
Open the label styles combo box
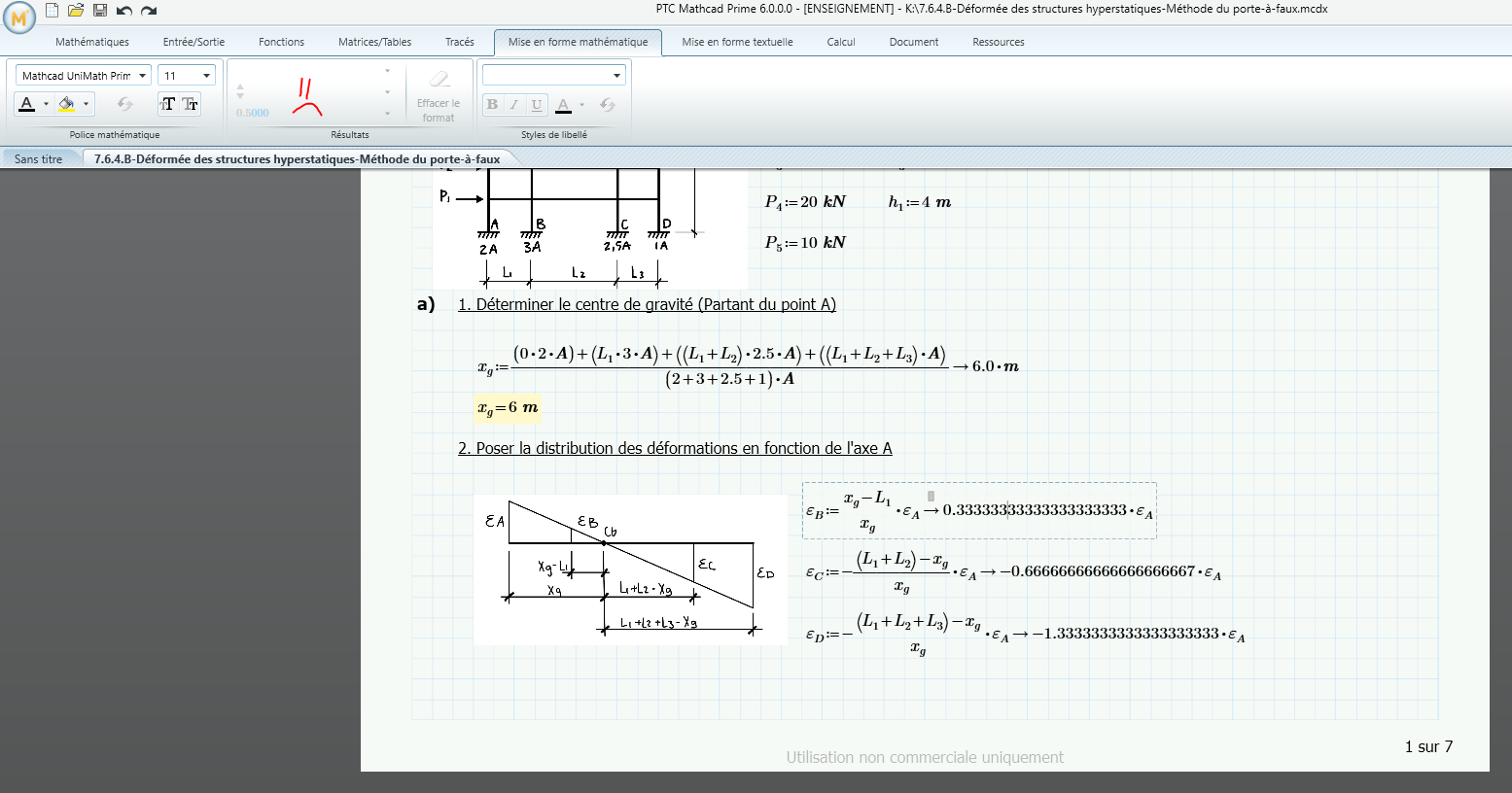(x=616, y=76)
